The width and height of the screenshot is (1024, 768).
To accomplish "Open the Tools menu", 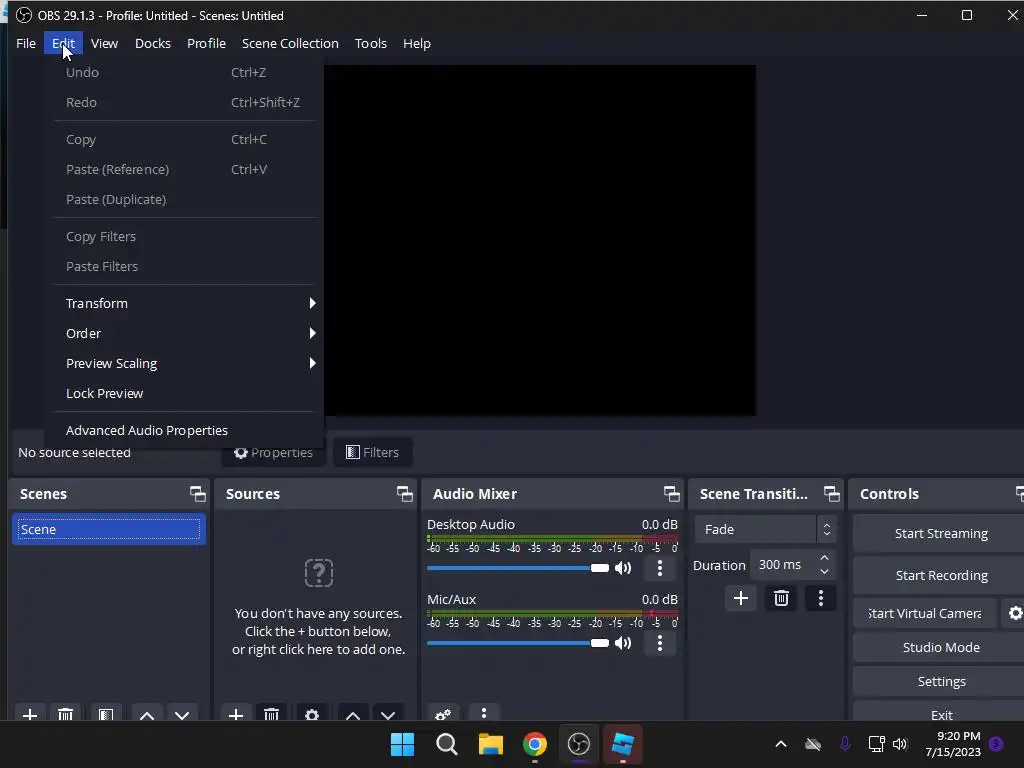I will pyautogui.click(x=370, y=43).
